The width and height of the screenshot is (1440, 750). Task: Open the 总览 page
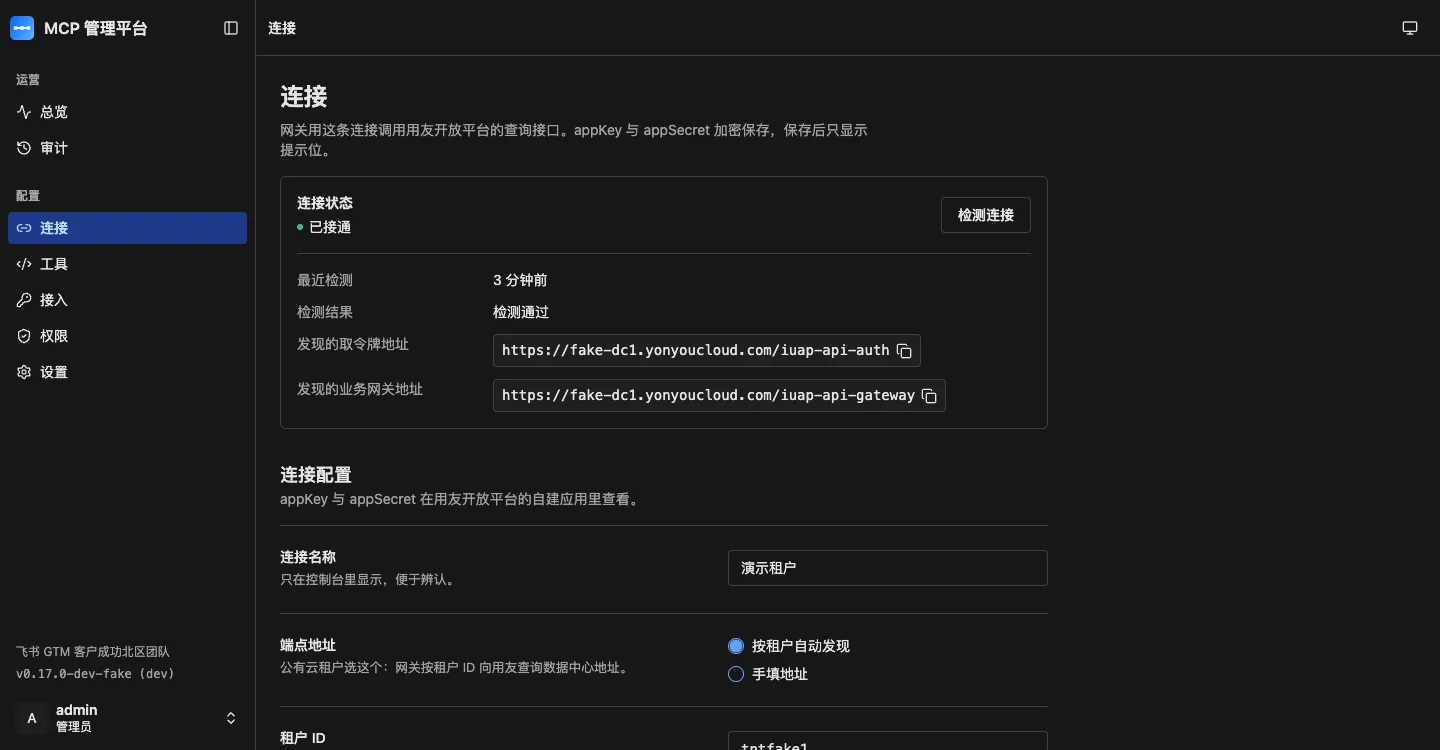[x=127, y=112]
